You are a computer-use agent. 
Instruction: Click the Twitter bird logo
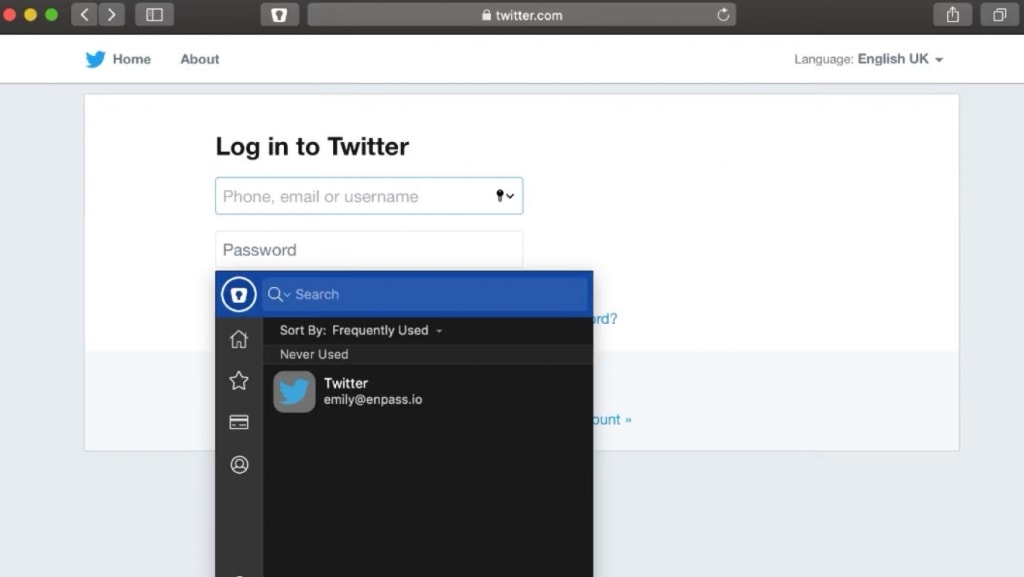[x=95, y=59]
